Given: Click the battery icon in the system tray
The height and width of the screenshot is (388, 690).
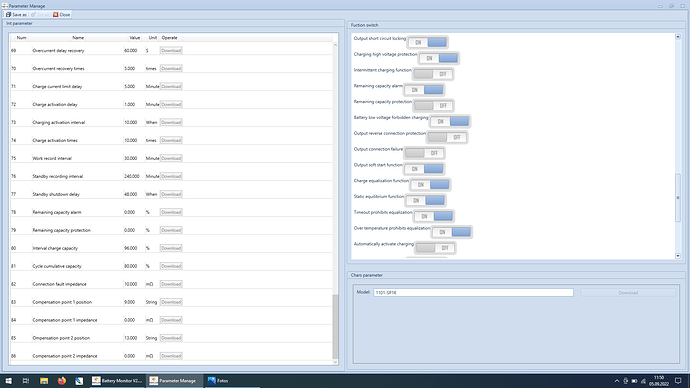Looking at the screenshot, I should 634,381.
